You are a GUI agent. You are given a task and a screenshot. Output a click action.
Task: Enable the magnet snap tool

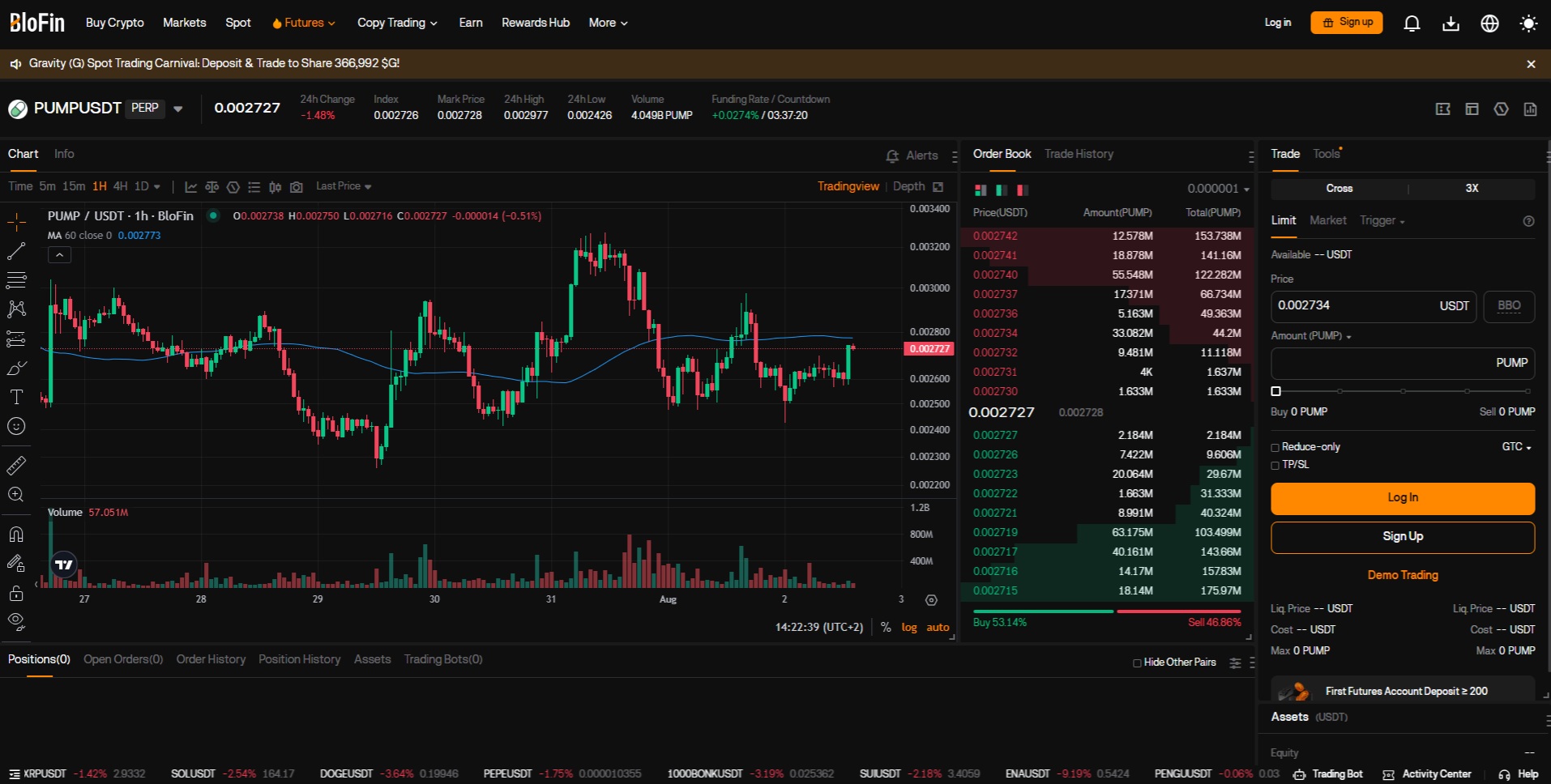click(x=15, y=535)
